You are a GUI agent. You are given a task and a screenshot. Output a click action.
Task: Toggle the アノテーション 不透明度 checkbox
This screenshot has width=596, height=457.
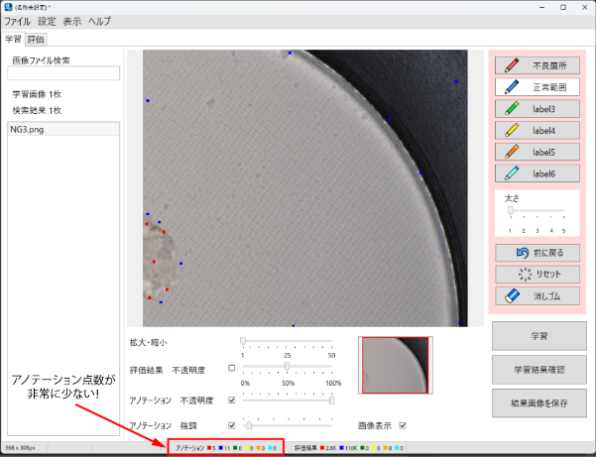click(x=231, y=400)
